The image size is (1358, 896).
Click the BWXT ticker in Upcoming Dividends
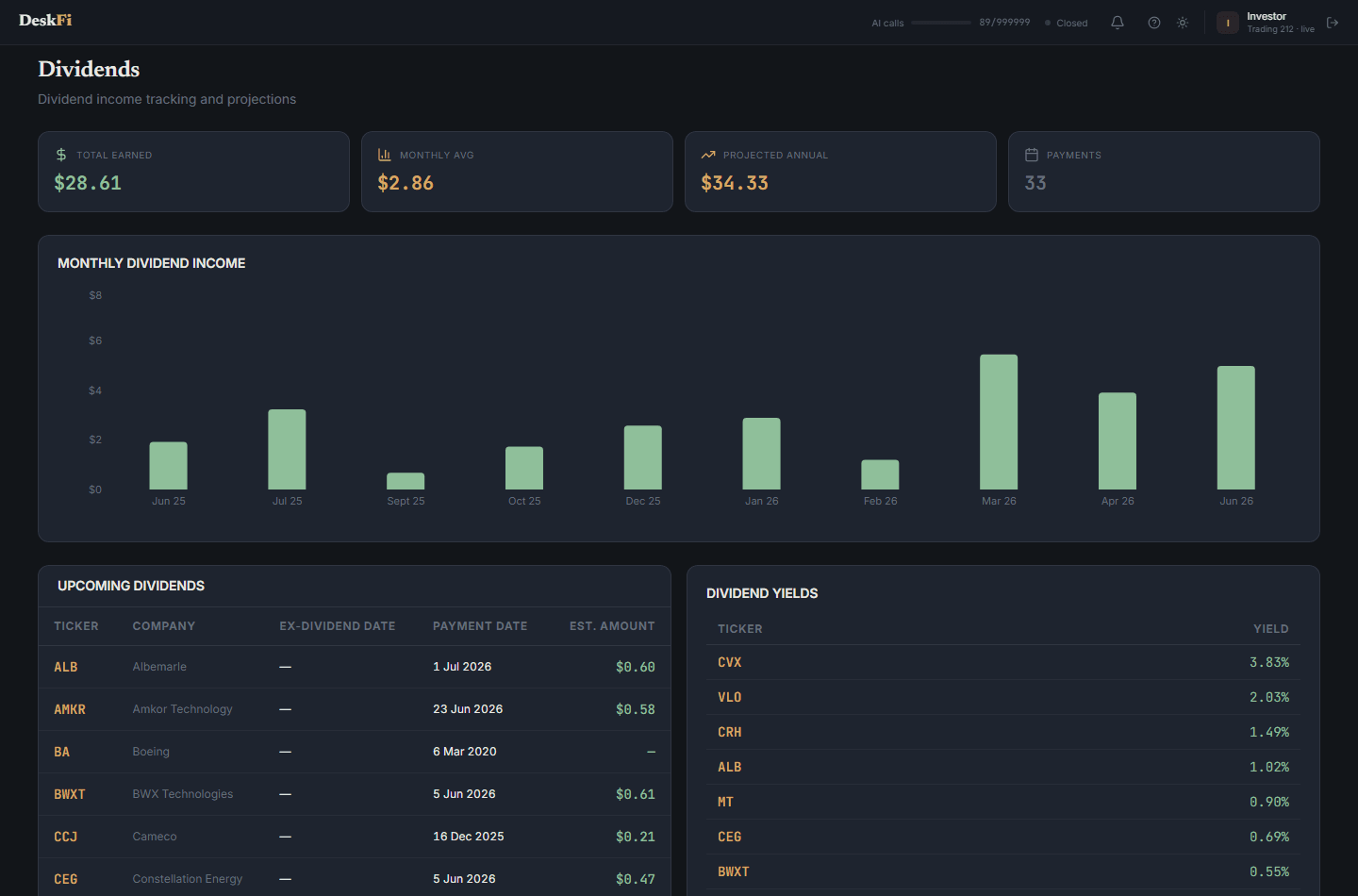[x=70, y=794]
